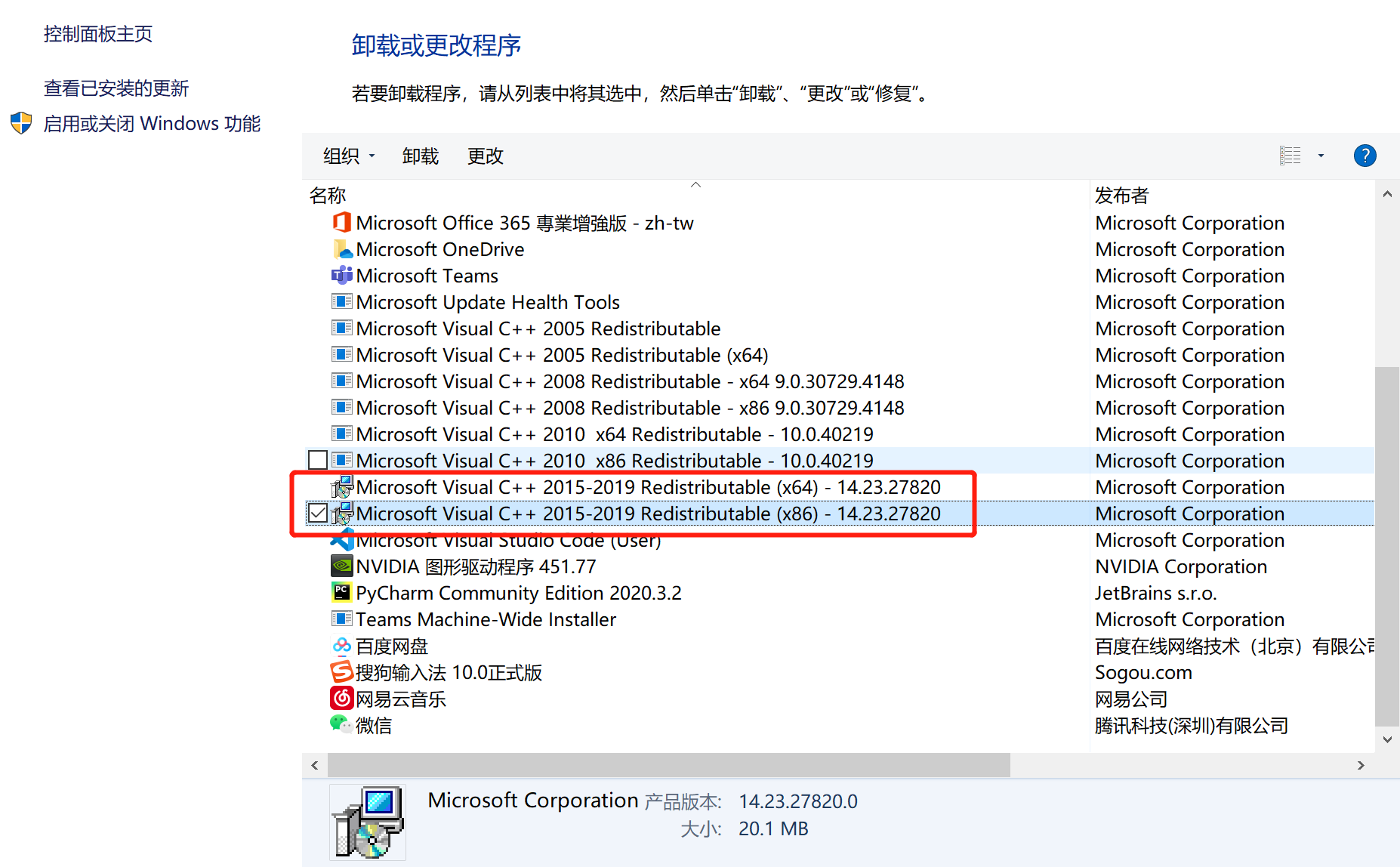1400x867 pixels.
Task: Click the Microsoft Office 365 icon
Action: (x=342, y=223)
